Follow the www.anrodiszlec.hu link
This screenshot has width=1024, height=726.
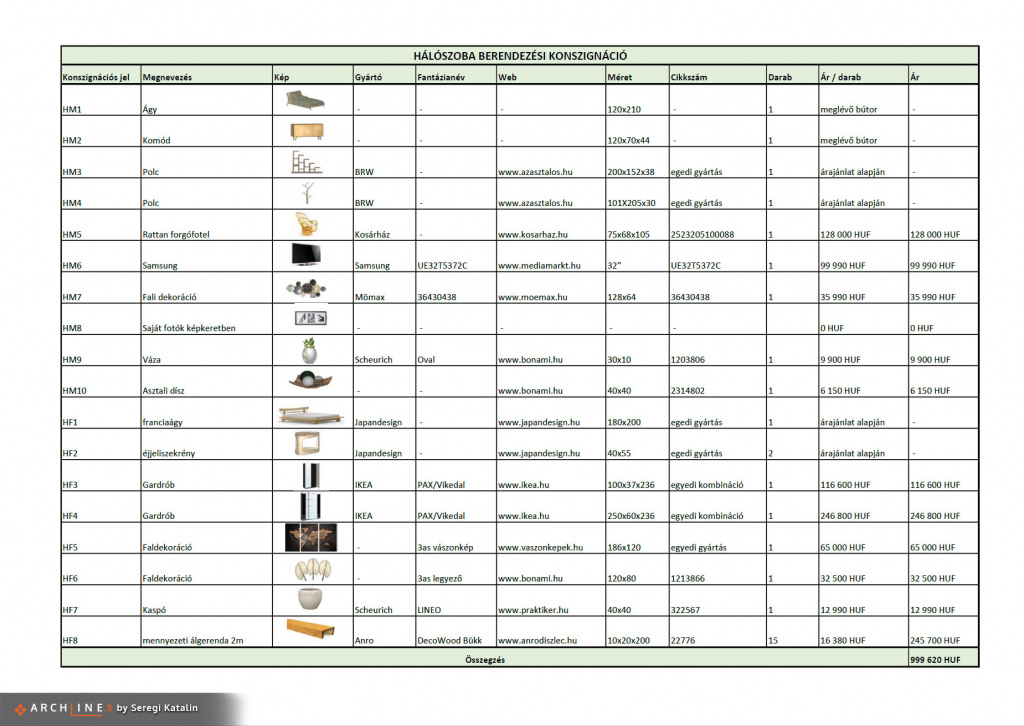[537, 640]
